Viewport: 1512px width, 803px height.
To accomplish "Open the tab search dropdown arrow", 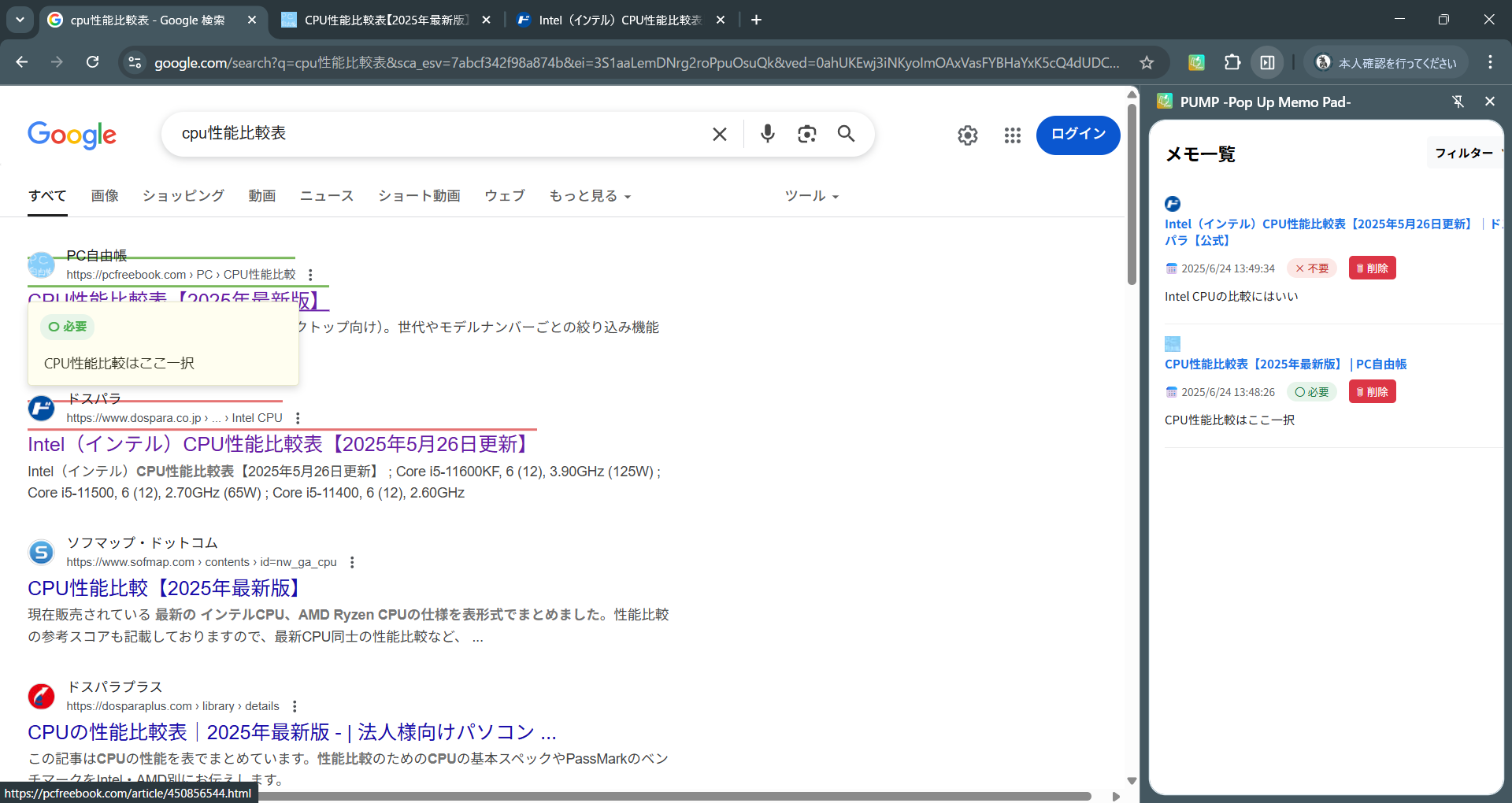I will 20,20.
